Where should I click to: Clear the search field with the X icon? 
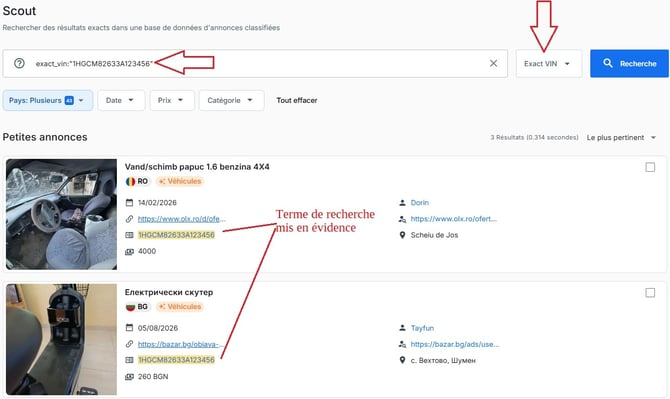(x=493, y=63)
